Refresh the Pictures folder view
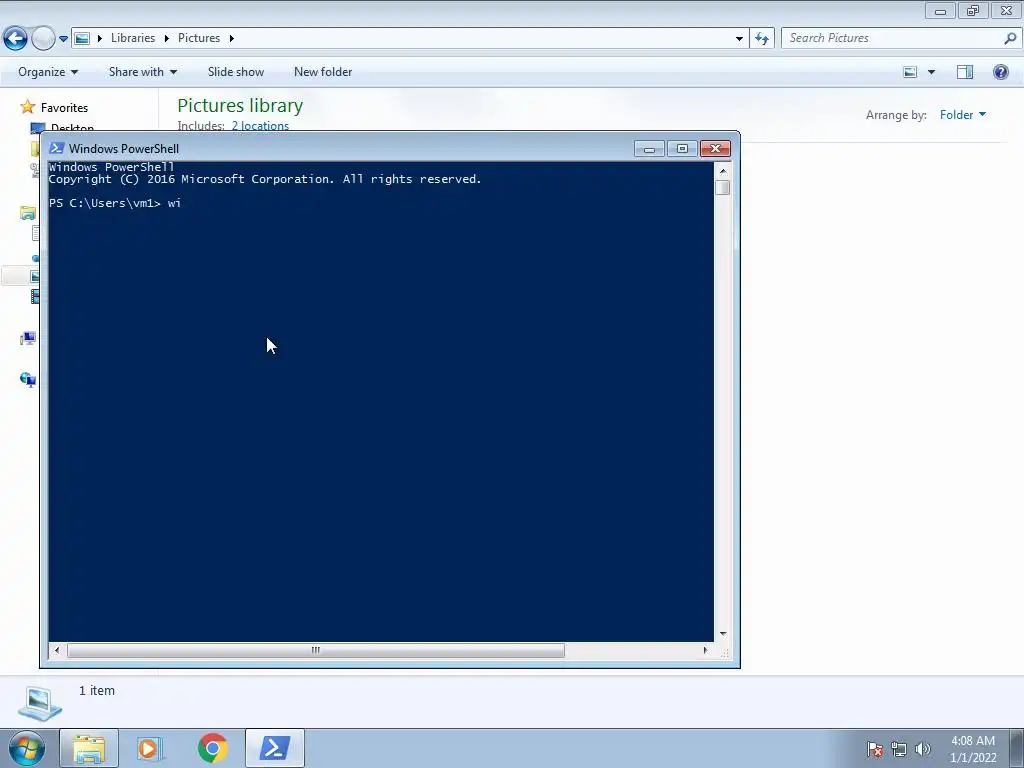Image resolution: width=1024 pixels, height=768 pixels. coord(761,39)
